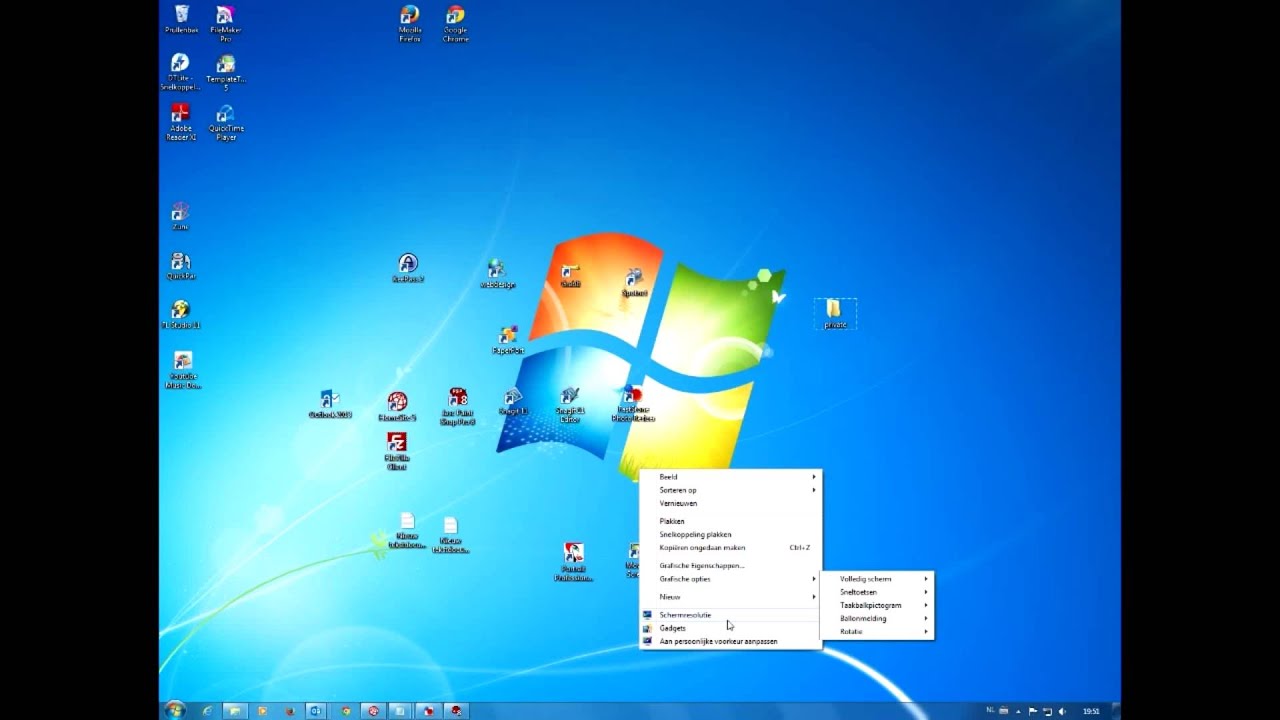Click the volume speaker tray icon

tap(1061, 711)
